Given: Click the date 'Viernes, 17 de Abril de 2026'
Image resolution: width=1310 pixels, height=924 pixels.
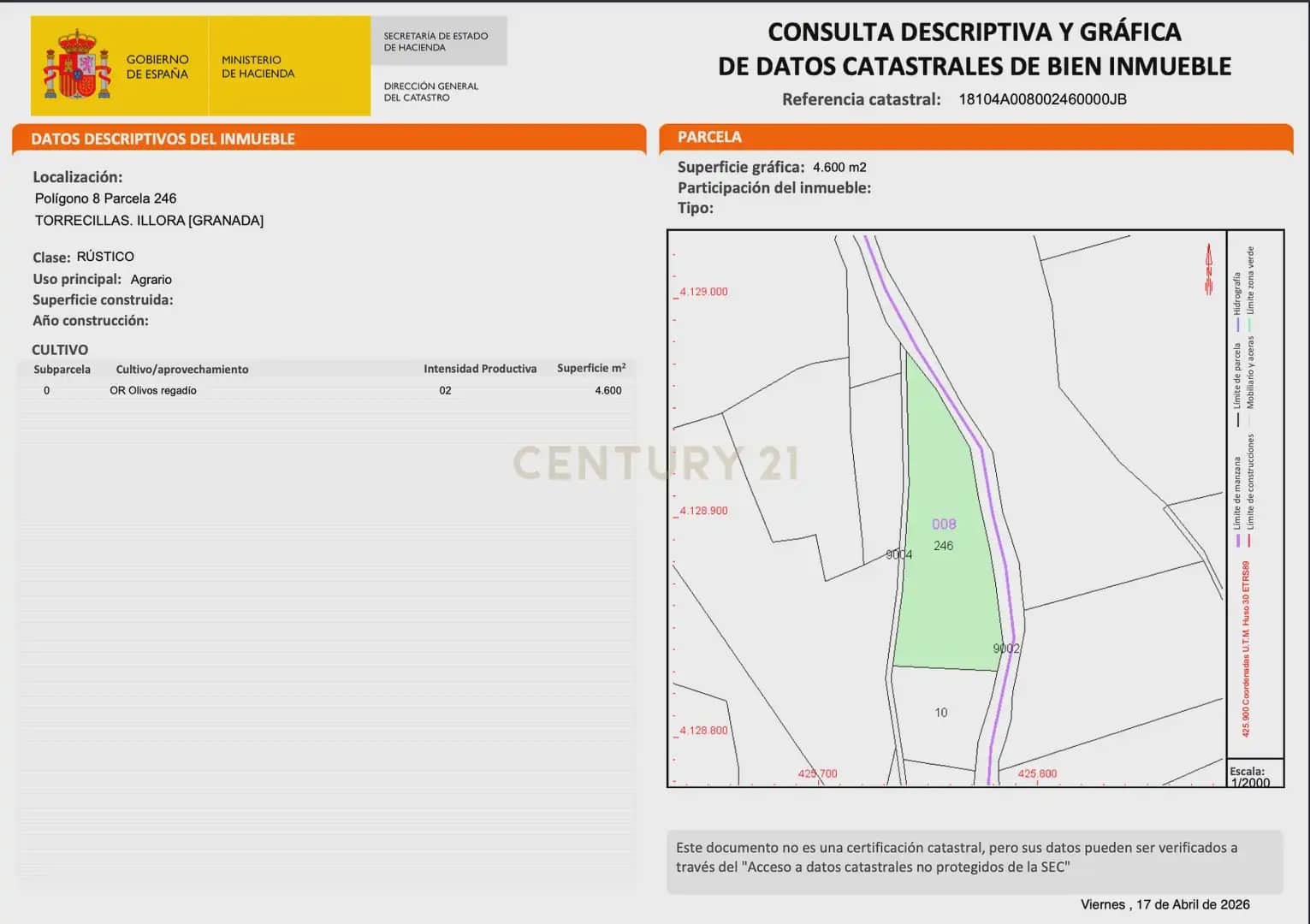Looking at the screenshot, I should 1165,905.
